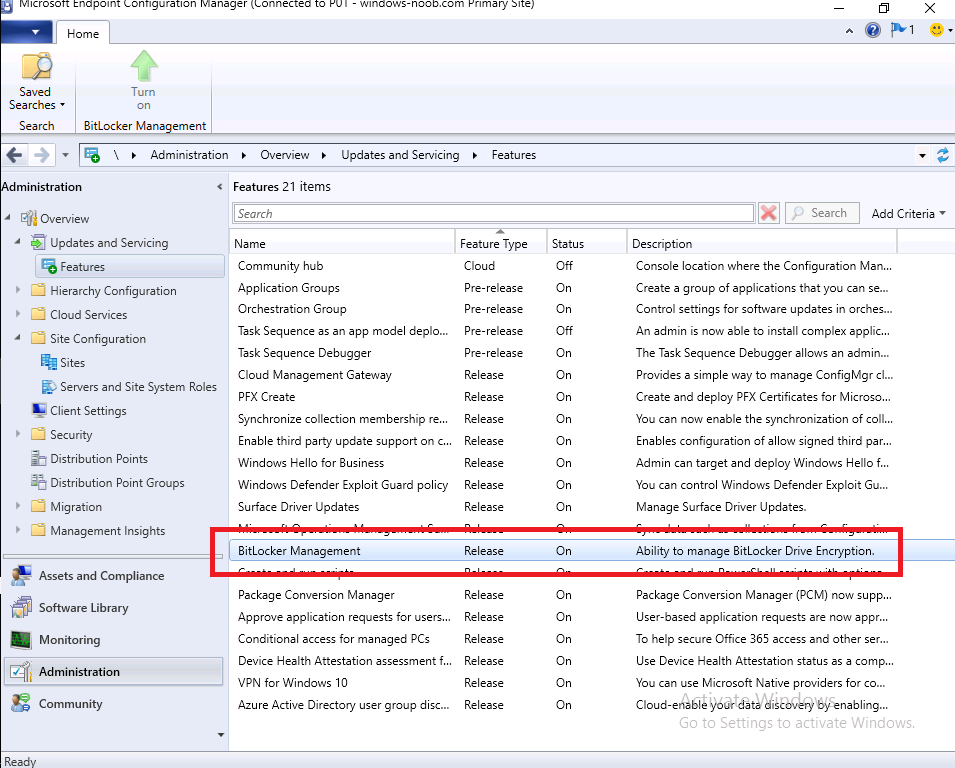Viewport: 955px width, 768px height.
Task: Click Overview in the breadcrumb path
Action: tap(284, 155)
